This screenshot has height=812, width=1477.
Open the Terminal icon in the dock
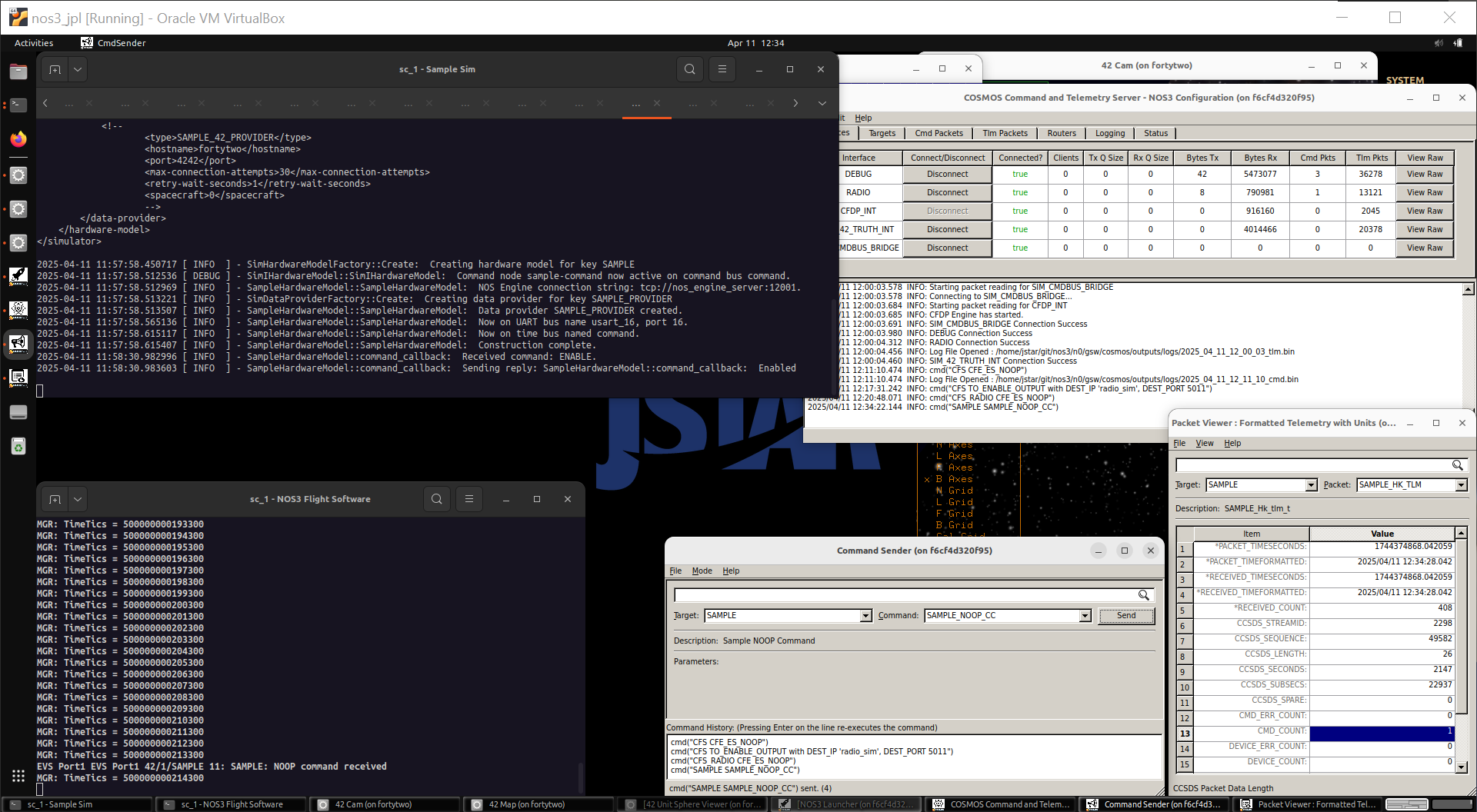[x=18, y=105]
